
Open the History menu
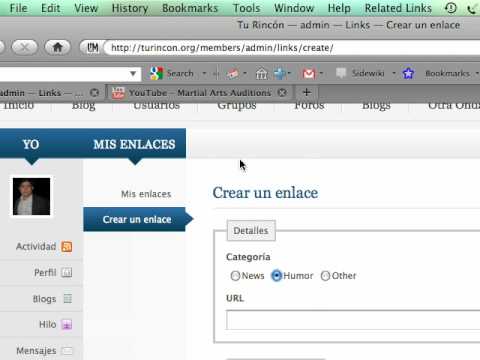(x=130, y=8)
